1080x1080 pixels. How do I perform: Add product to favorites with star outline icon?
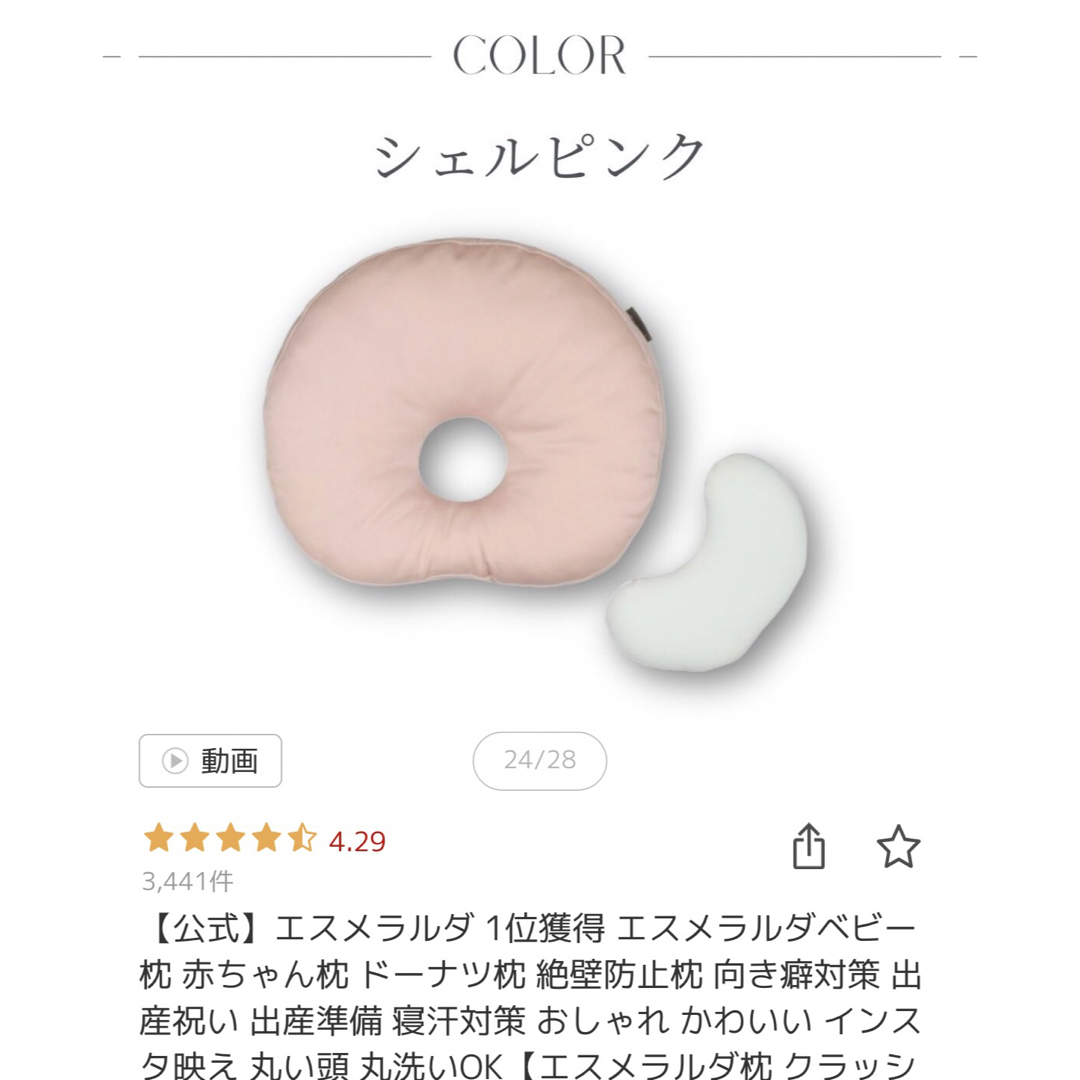pyautogui.click(x=898, y=846)
